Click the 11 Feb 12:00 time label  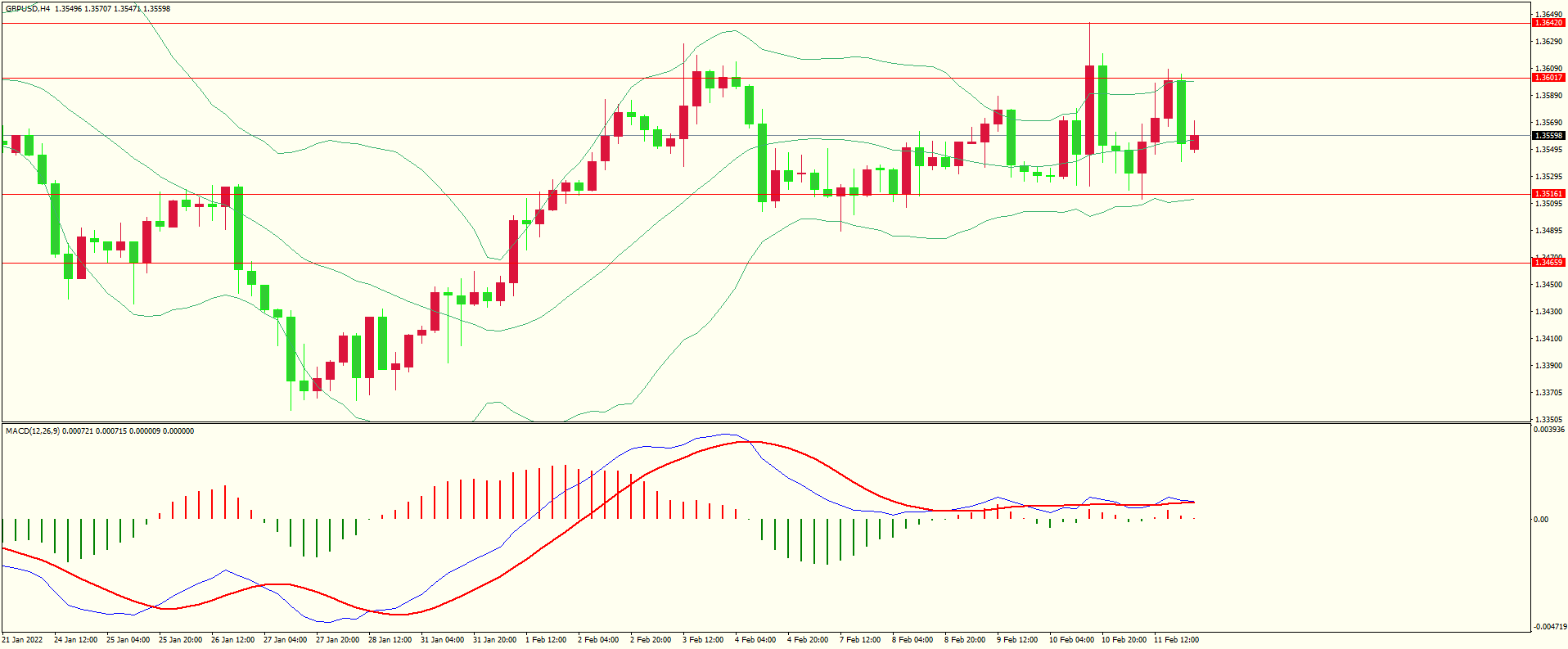[x=1175, y=640]
